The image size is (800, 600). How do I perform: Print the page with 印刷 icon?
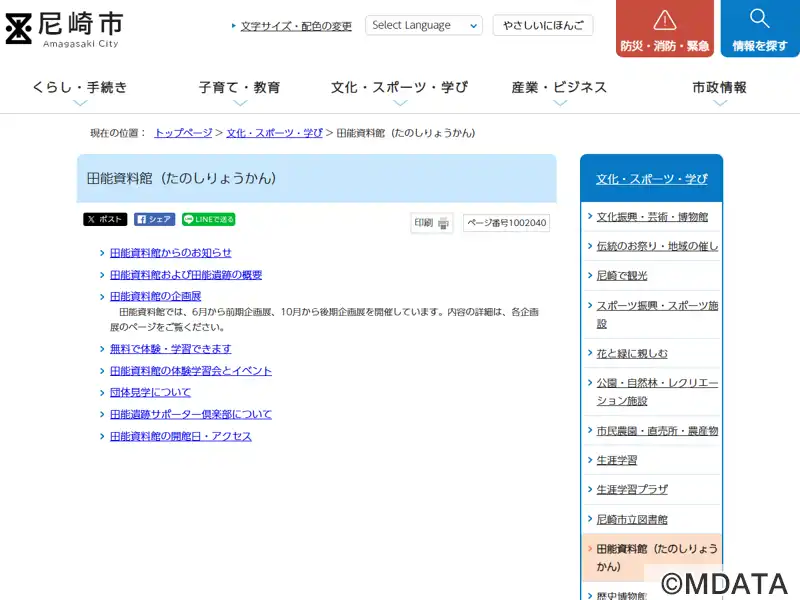(432, 223)
